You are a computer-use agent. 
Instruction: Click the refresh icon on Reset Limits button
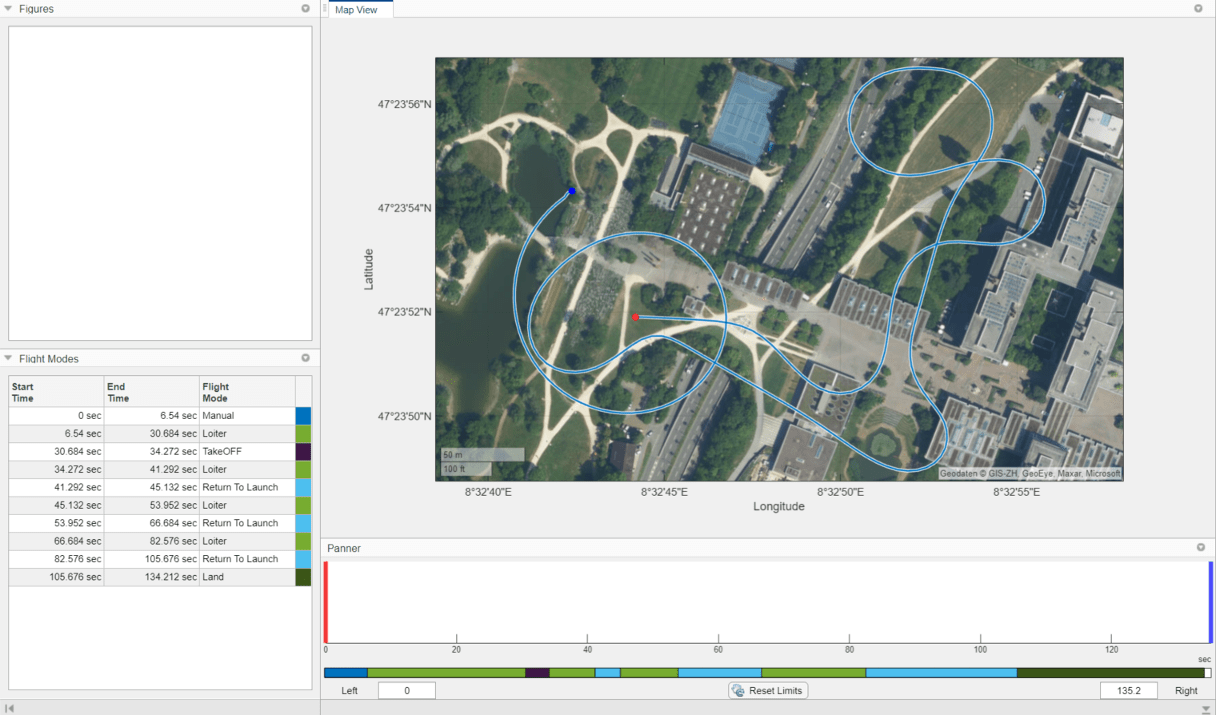737,690
